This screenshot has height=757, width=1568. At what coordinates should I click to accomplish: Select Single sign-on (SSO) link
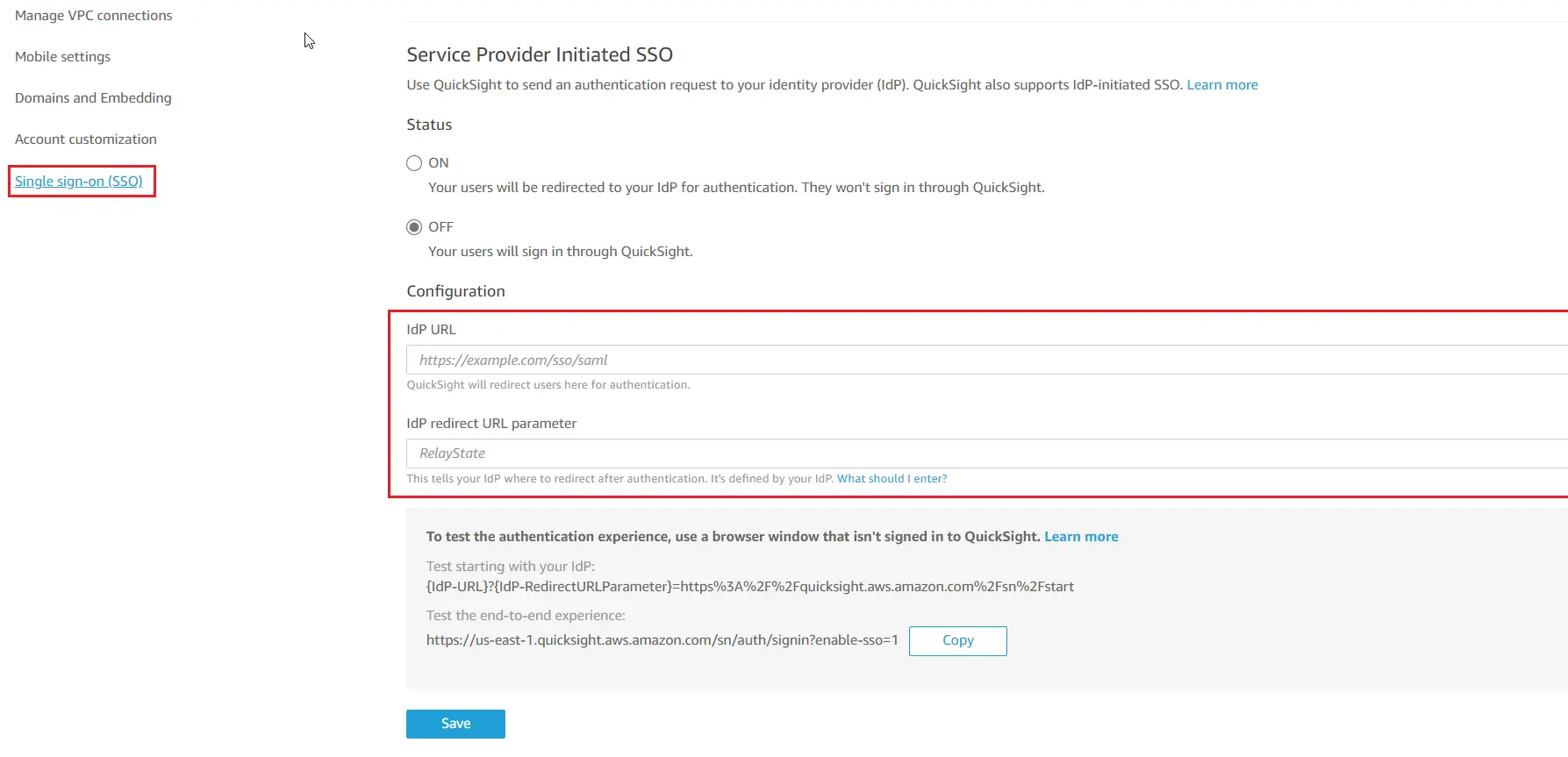click(x=79, y=182)
